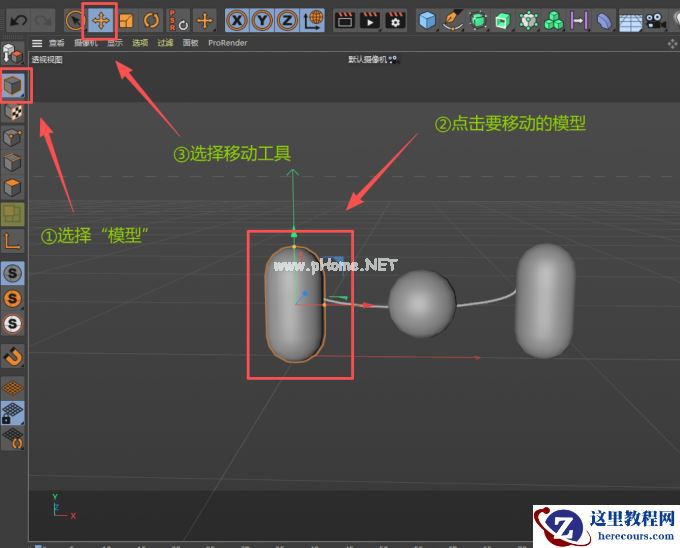Select the Move tool in top toolbar
Screen dimensions: 680x548
pyautogui.click(x=100, y=20)
